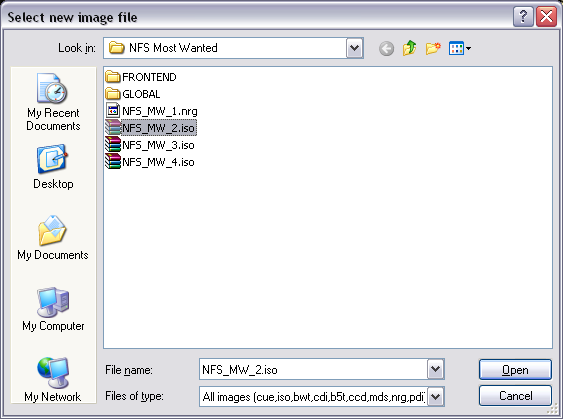The width and height of the screenshot is (563, 419).
Task: Select the NFS_MW_4.iso file
Action: point(150,162)
